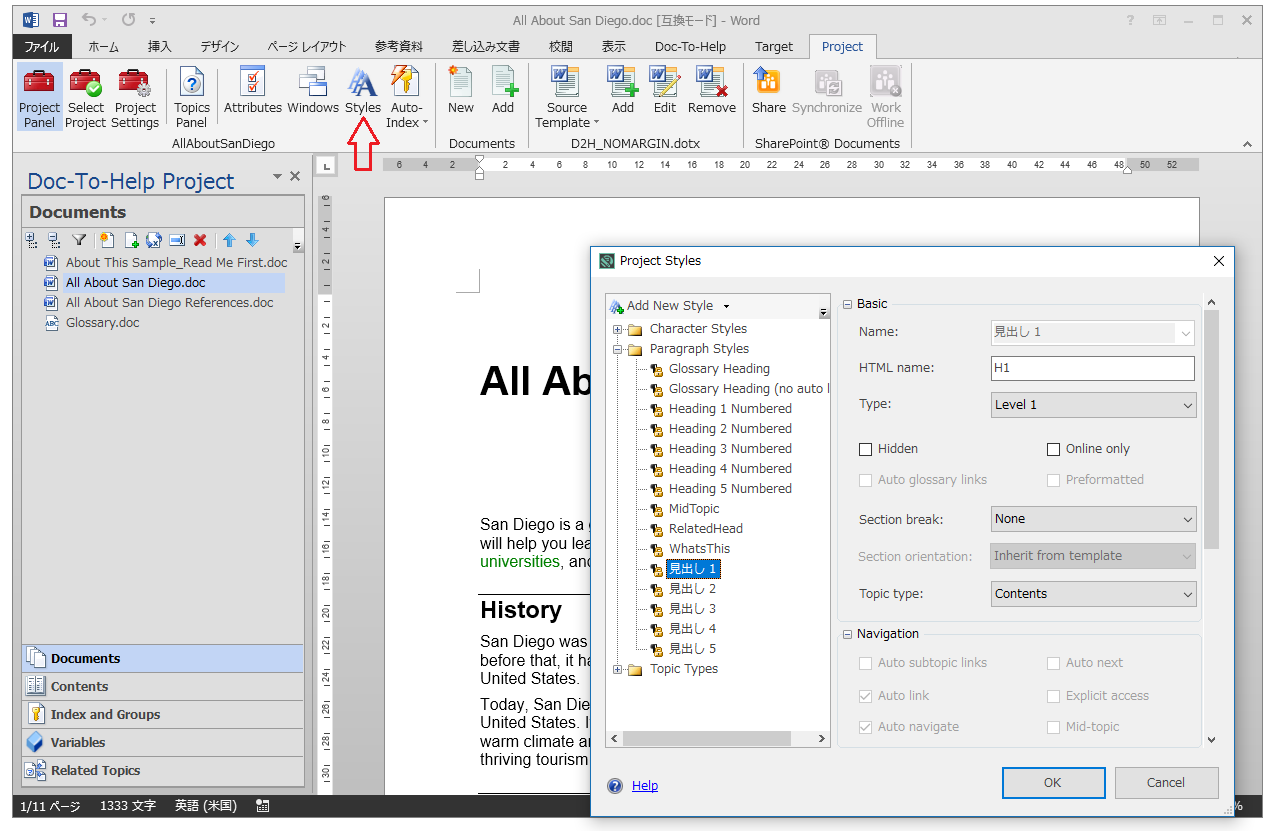Screen dimensions: 1275x831
Task: Click the red X delete icon
Action: coord(200,240)
